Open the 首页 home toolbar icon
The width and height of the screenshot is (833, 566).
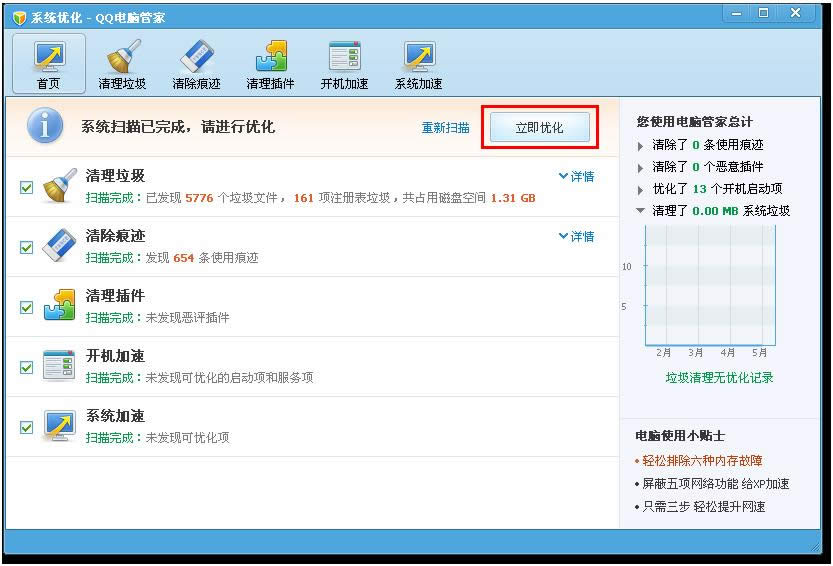[49, 64]
